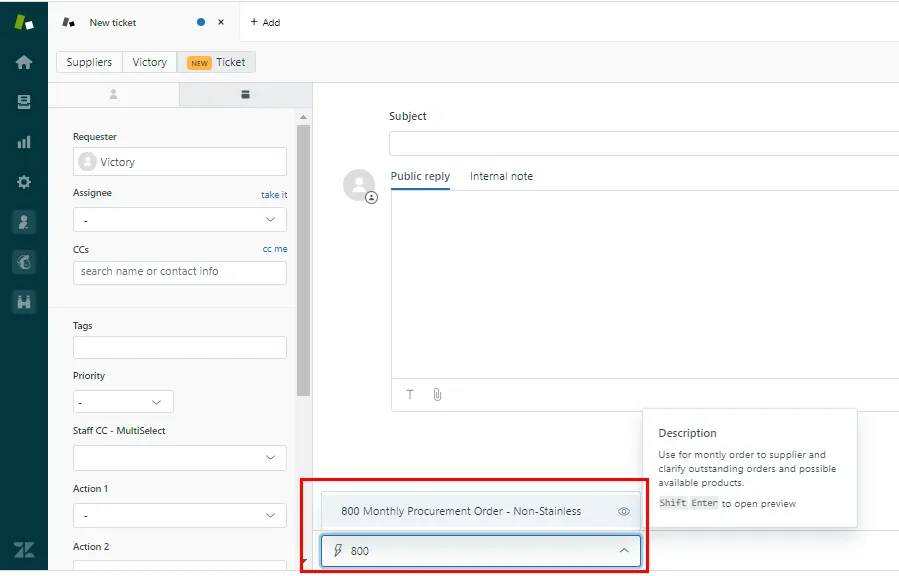Click the attach file paperclip icon

(x=437, y=394)
